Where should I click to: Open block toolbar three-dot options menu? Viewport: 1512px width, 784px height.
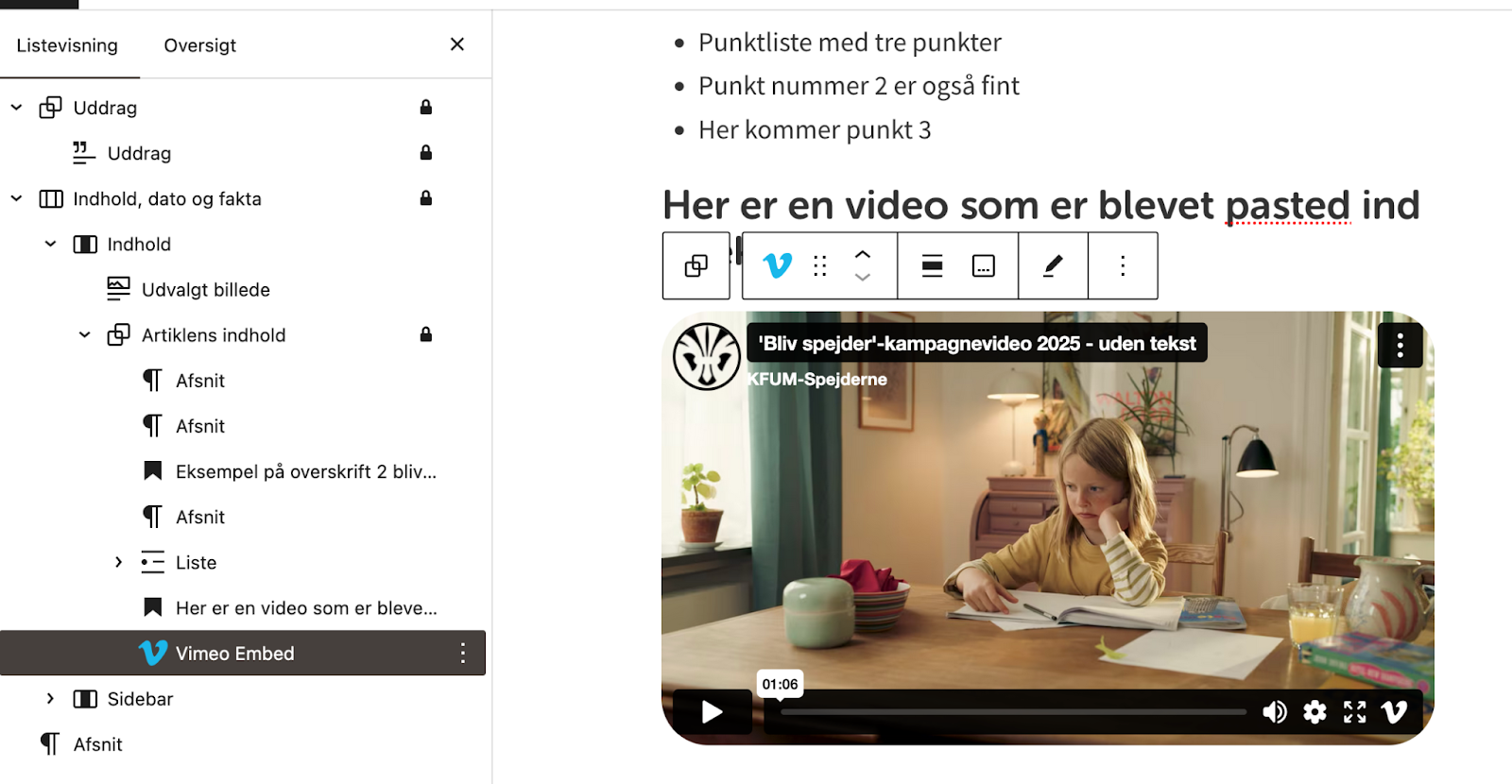1123,265
